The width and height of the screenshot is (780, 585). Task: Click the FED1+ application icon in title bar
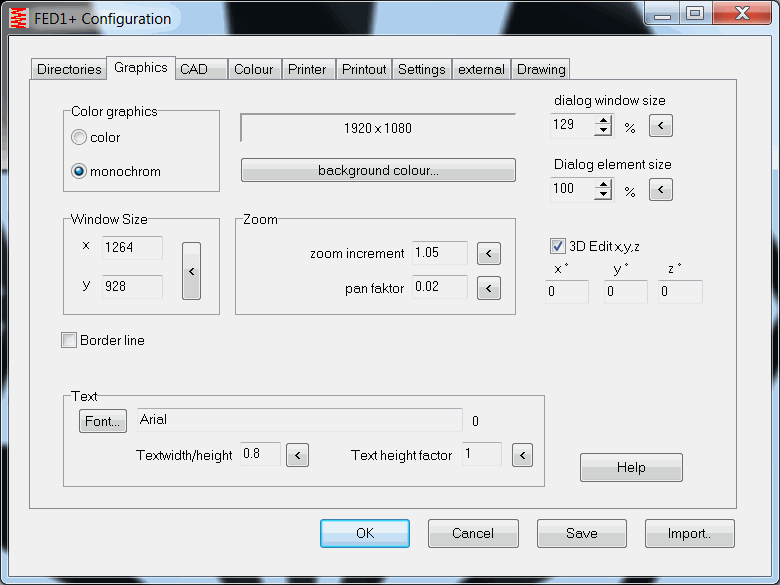point(19,18)
